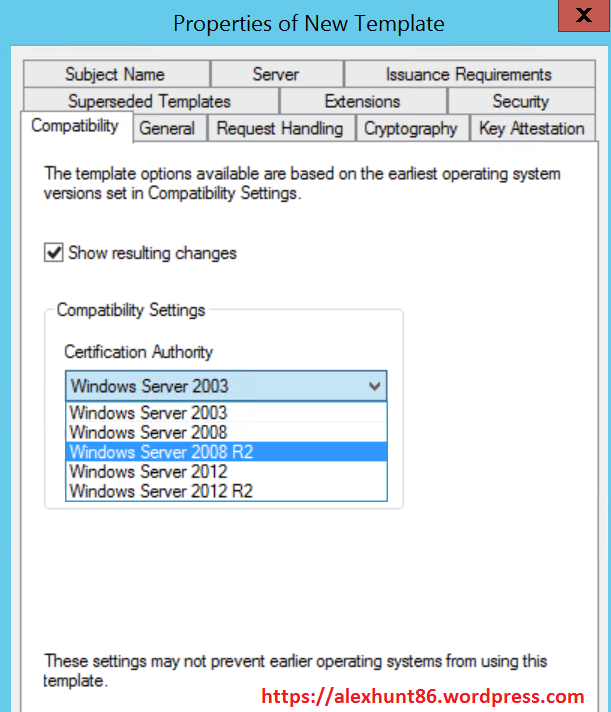Open the Key Attestation tab

pyautogui.click(x=531, y=128)
